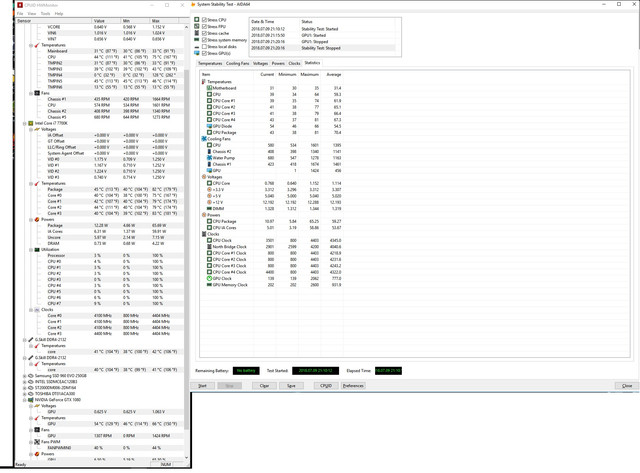Click the Motherboard icon in Statistics list
Image resolution: width=640 pixels, height=473 pixels.
(x=209, y=88)
